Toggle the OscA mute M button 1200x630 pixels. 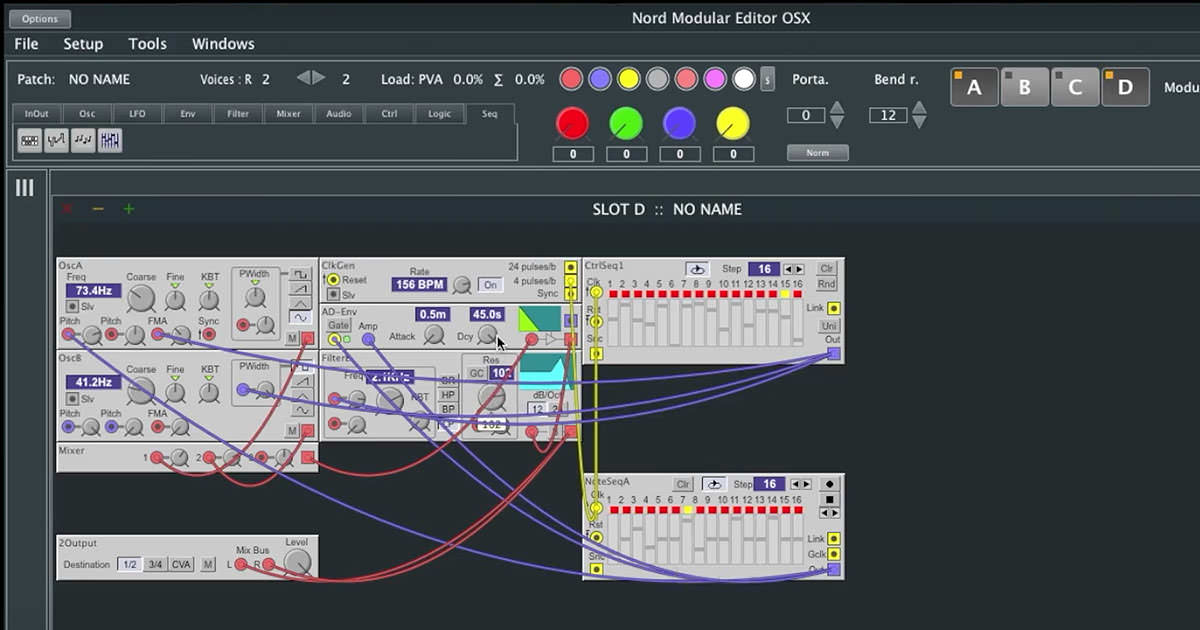pos(292,339)
